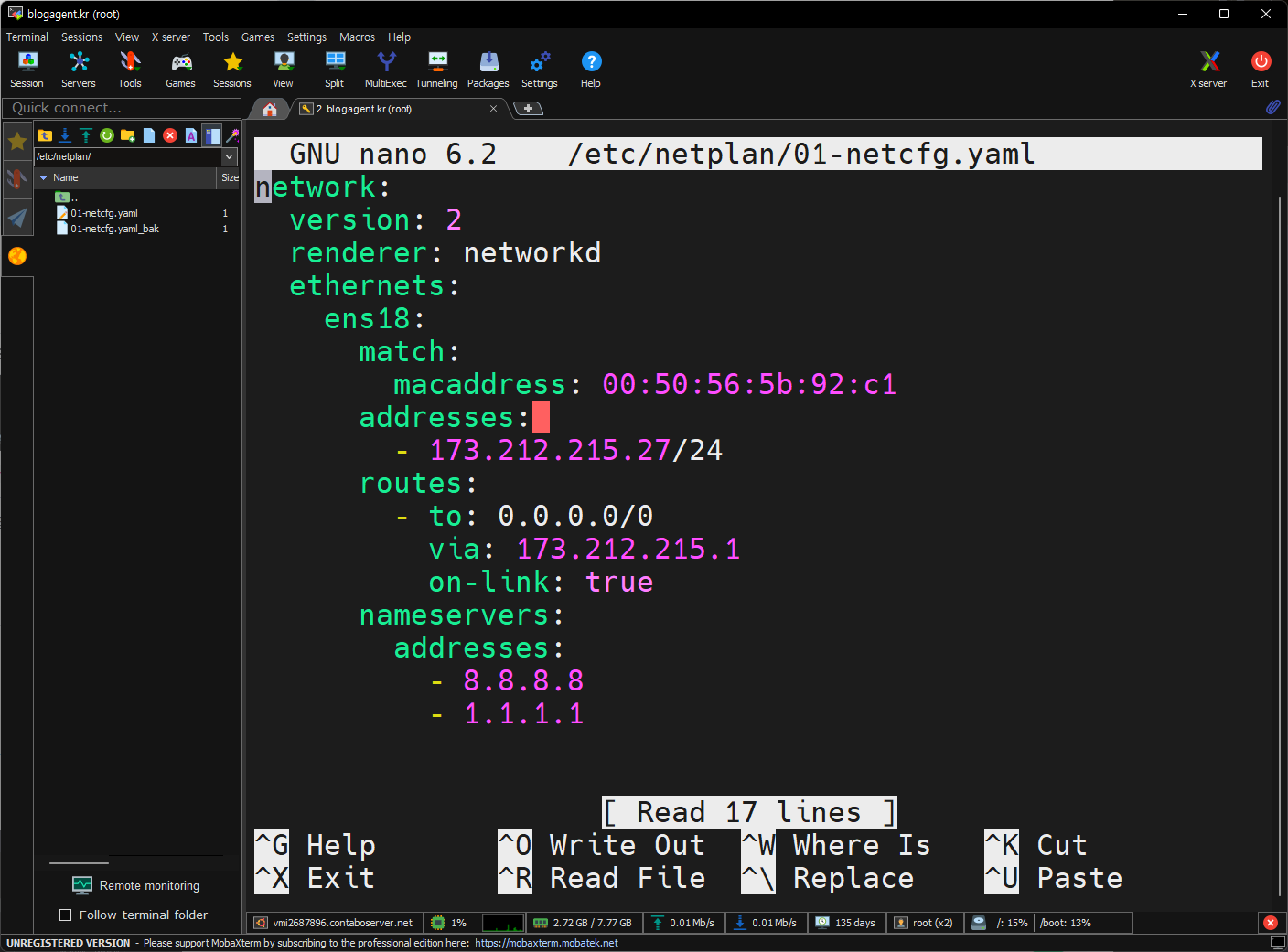This screenshot has width=1288, height=952.
Task: Click the Remote monitoring button
Action: click(136, 885)
